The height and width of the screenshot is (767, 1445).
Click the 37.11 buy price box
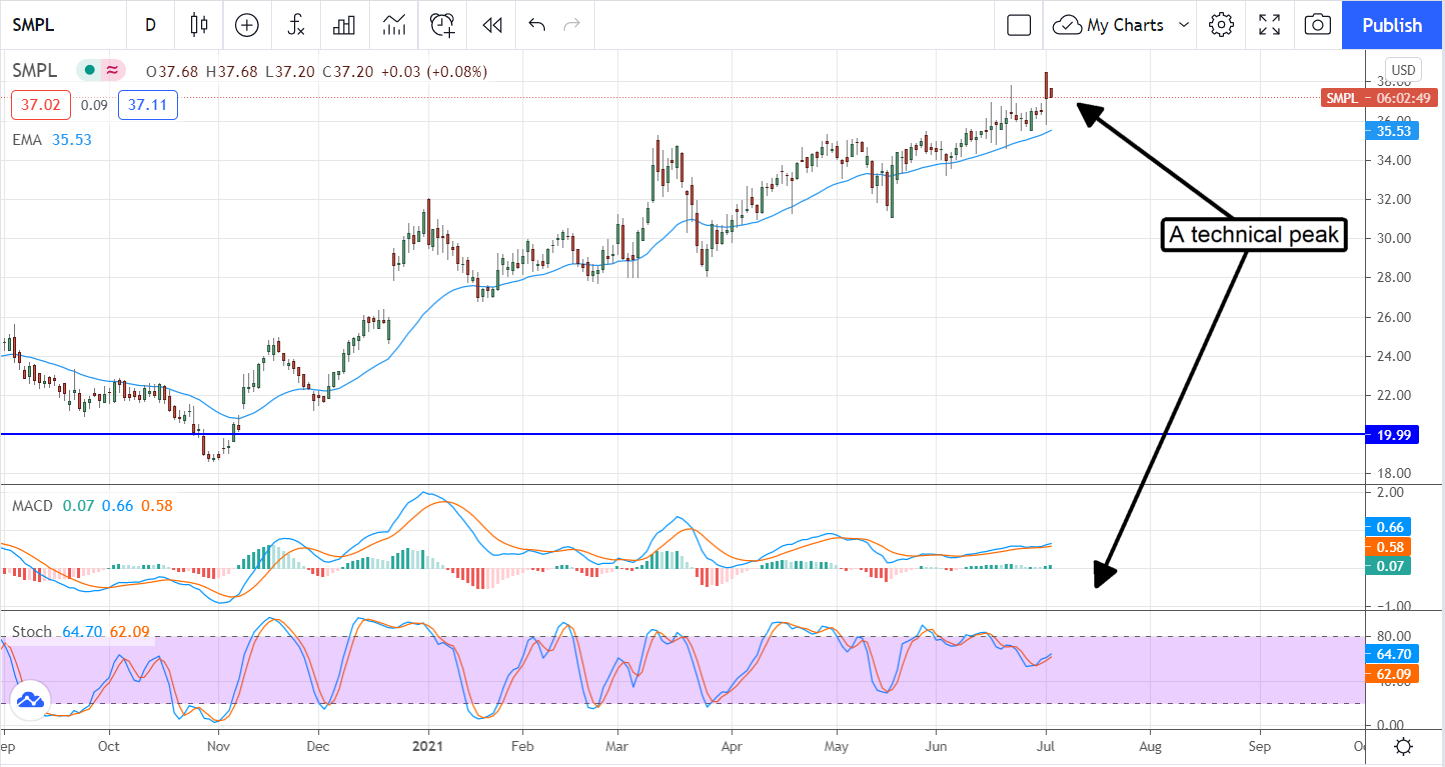coord(147,105)
